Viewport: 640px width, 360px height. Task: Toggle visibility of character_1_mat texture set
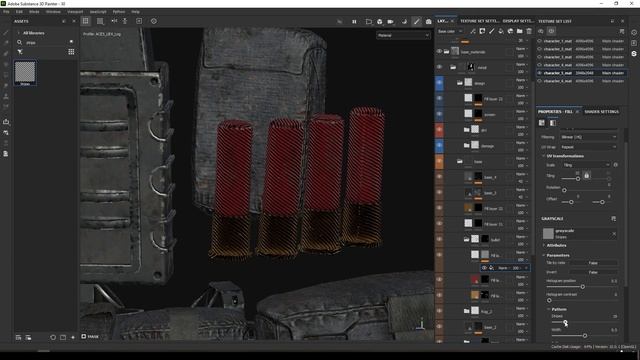[x=540, y=41]
